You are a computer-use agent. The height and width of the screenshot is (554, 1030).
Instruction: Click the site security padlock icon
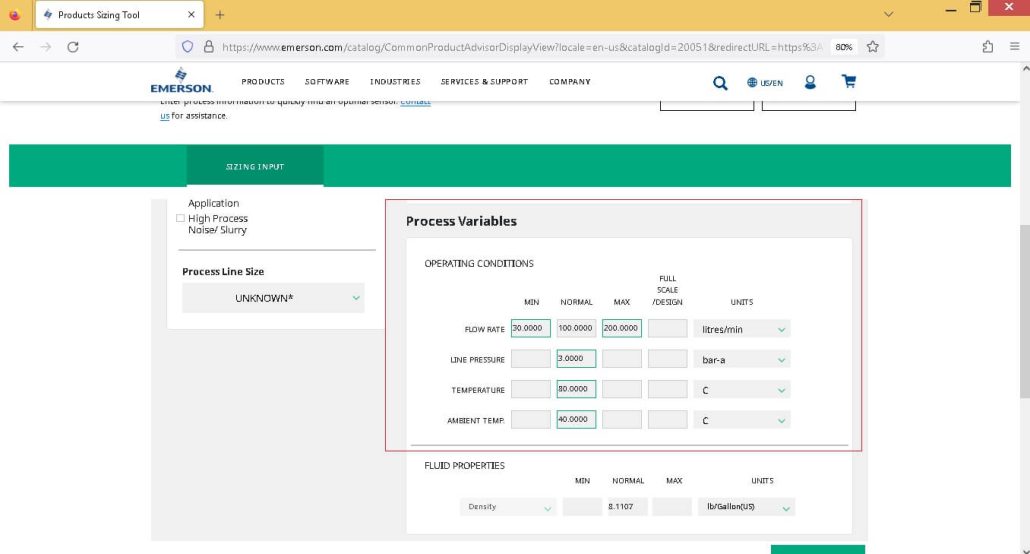(x=208, y=47)
